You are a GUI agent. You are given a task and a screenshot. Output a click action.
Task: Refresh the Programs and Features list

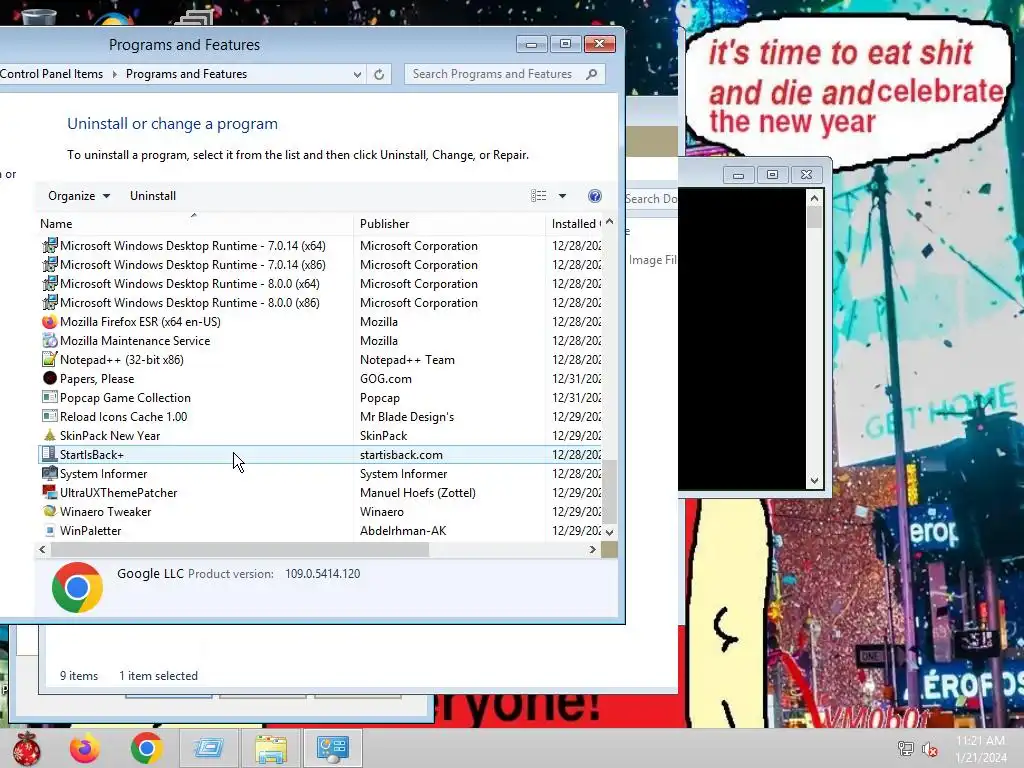click(379, 74)
